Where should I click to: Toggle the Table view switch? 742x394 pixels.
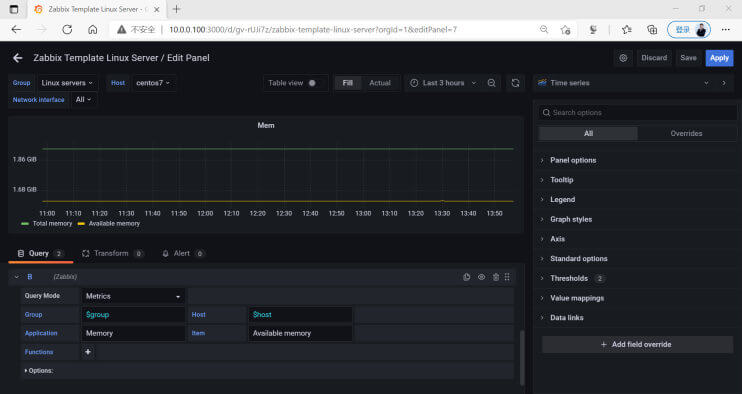tap(312, 83)
